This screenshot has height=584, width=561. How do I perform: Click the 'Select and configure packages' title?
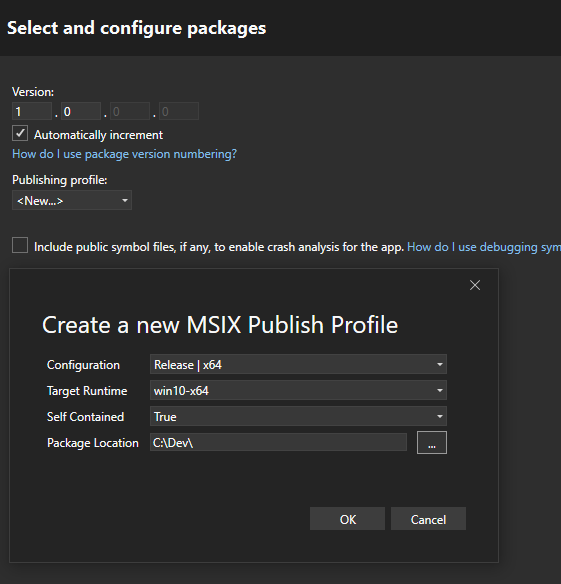pos(137,28)
